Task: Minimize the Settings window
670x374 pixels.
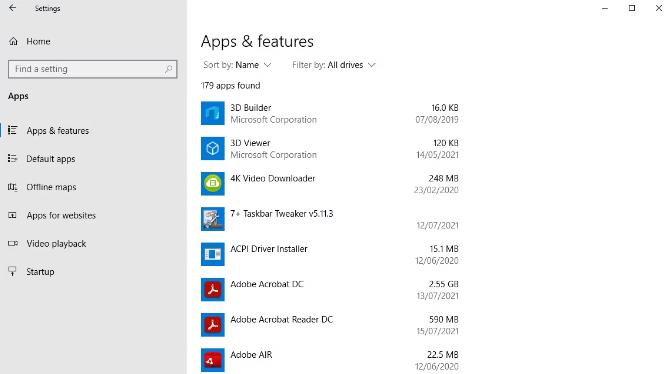Action: 605,8
